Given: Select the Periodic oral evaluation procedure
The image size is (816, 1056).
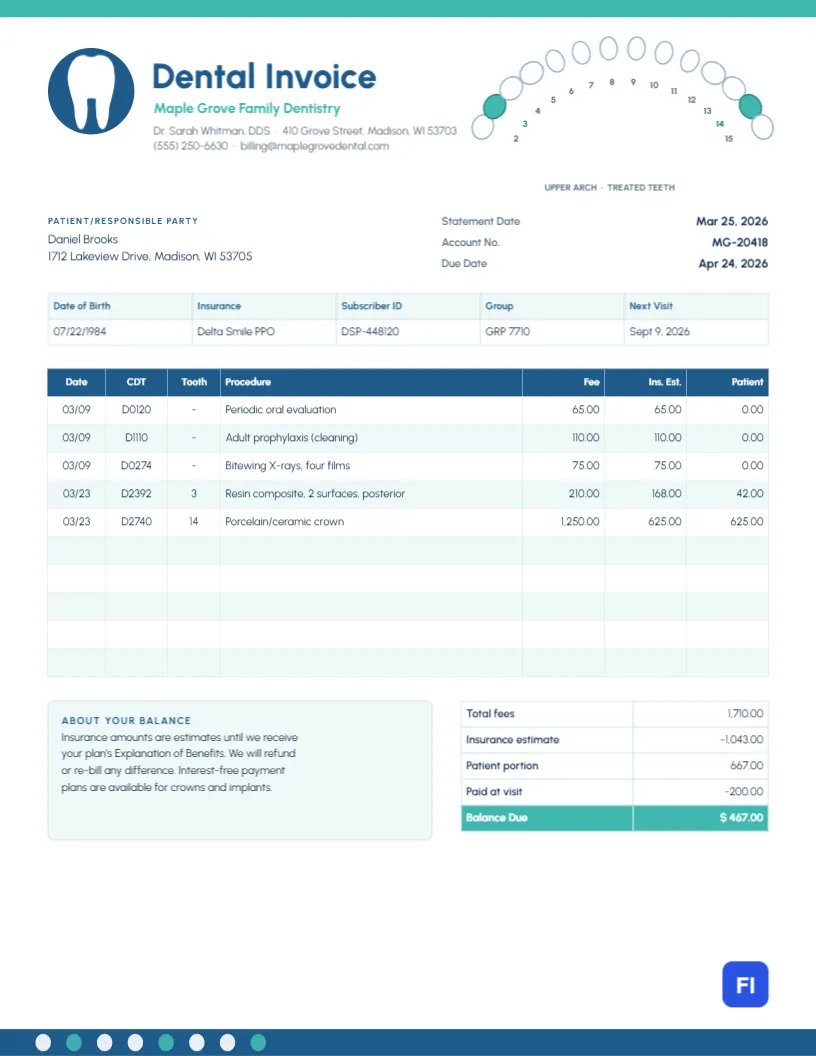Looking at the screenshot, I should pos(281,409).
